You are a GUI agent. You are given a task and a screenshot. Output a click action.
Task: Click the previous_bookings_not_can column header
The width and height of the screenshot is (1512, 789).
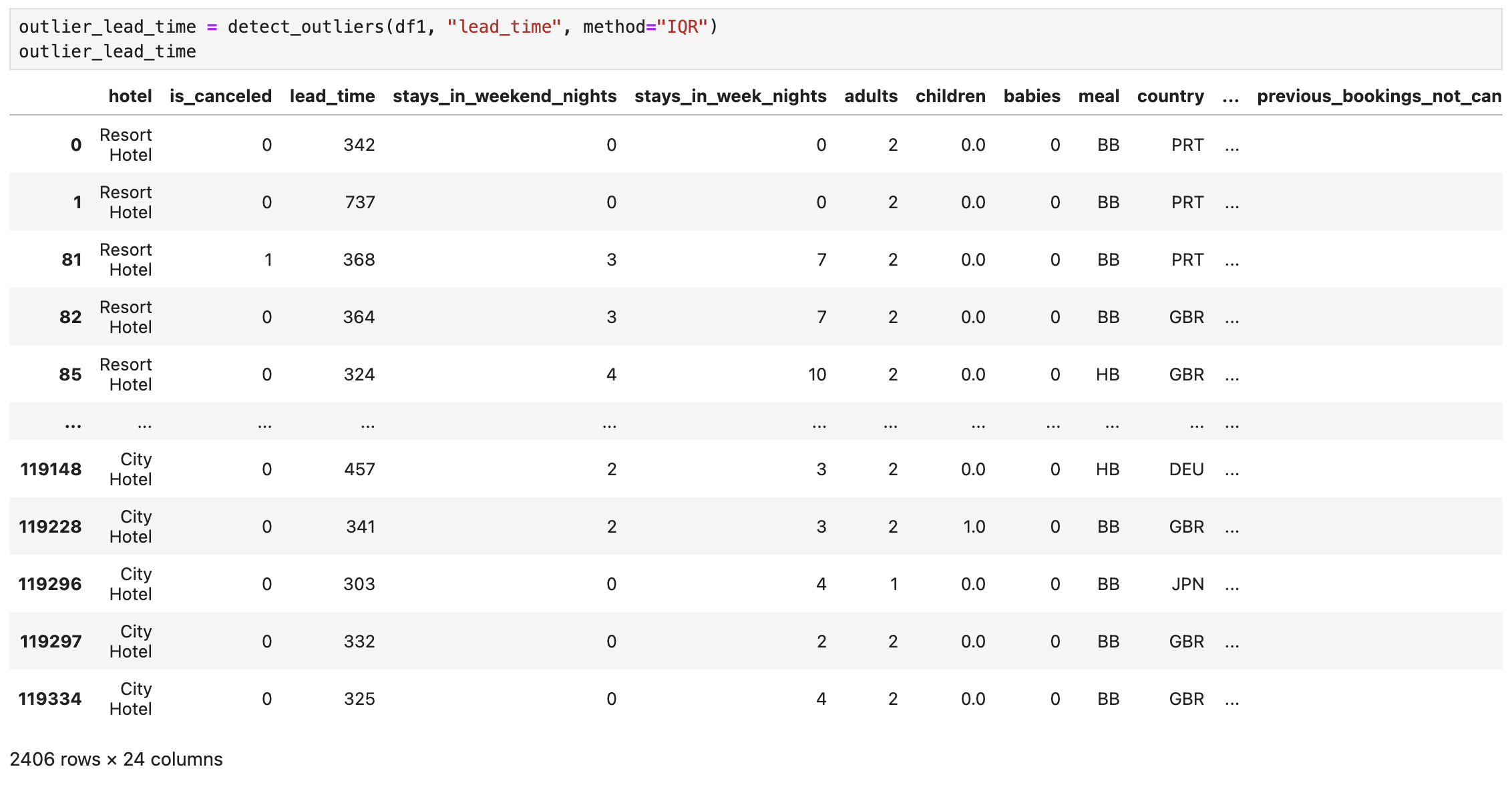(1378, 96)
